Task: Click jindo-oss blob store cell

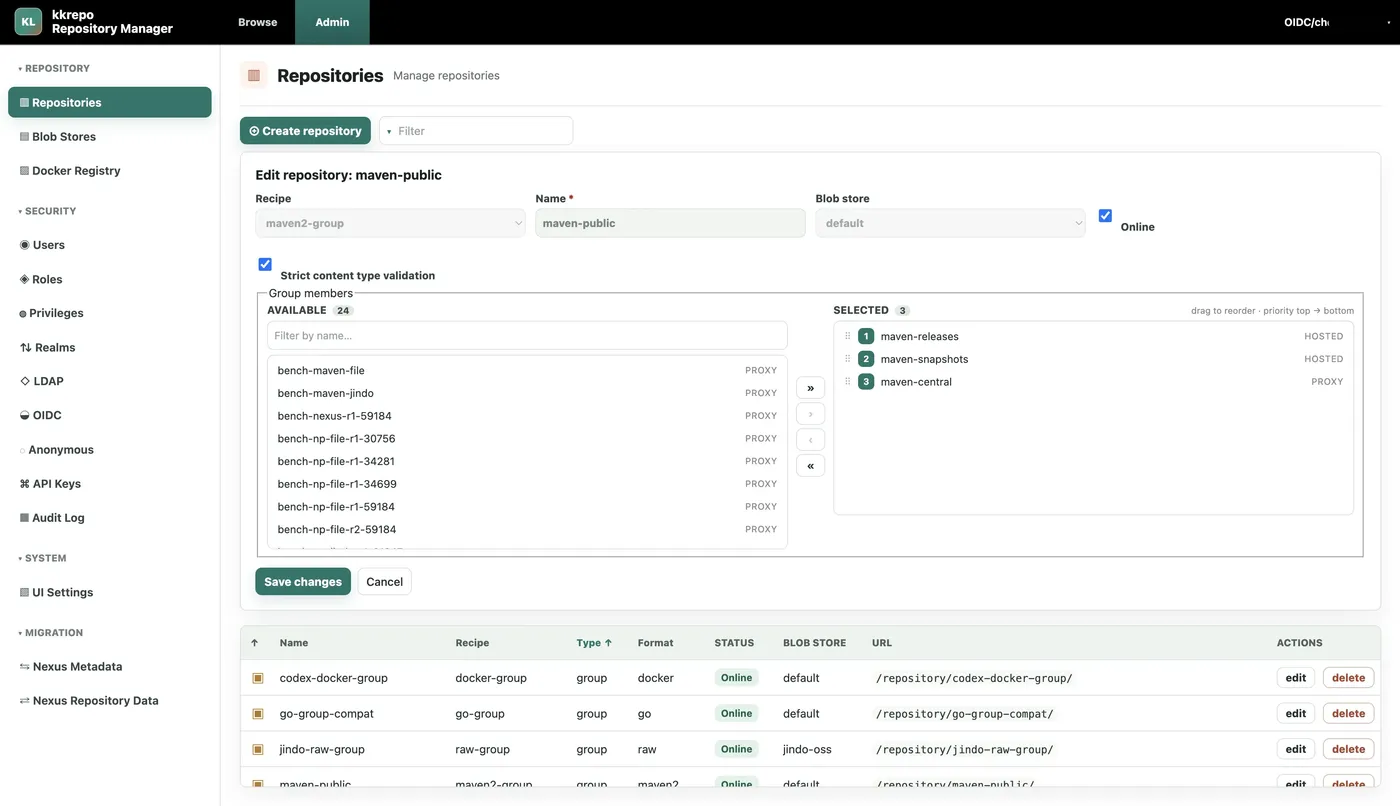Action: click(807, 749)
